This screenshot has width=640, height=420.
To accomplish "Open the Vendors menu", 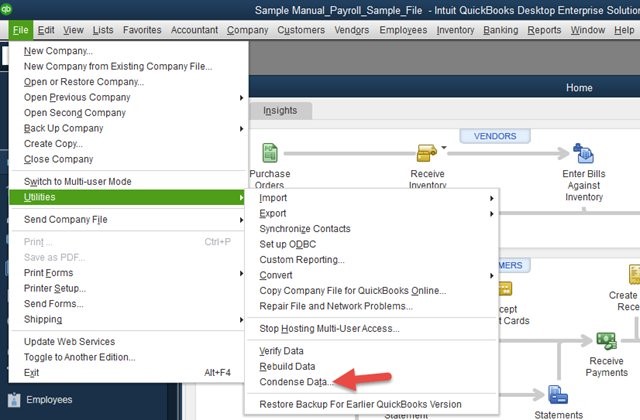I will (352, 30).
